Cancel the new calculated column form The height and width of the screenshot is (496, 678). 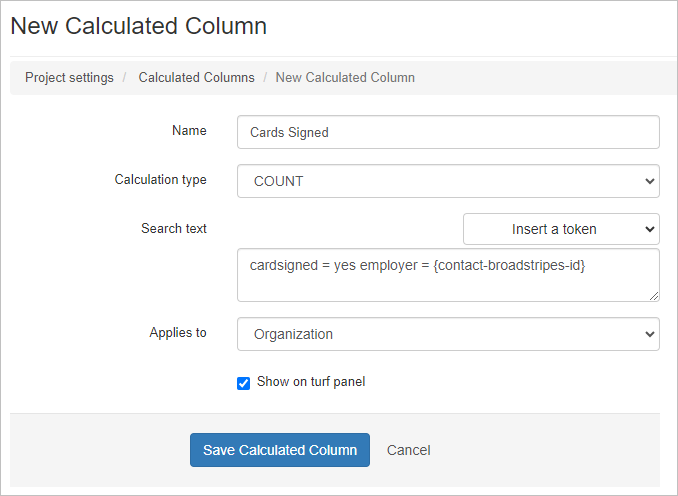click(x=409, y=450)
